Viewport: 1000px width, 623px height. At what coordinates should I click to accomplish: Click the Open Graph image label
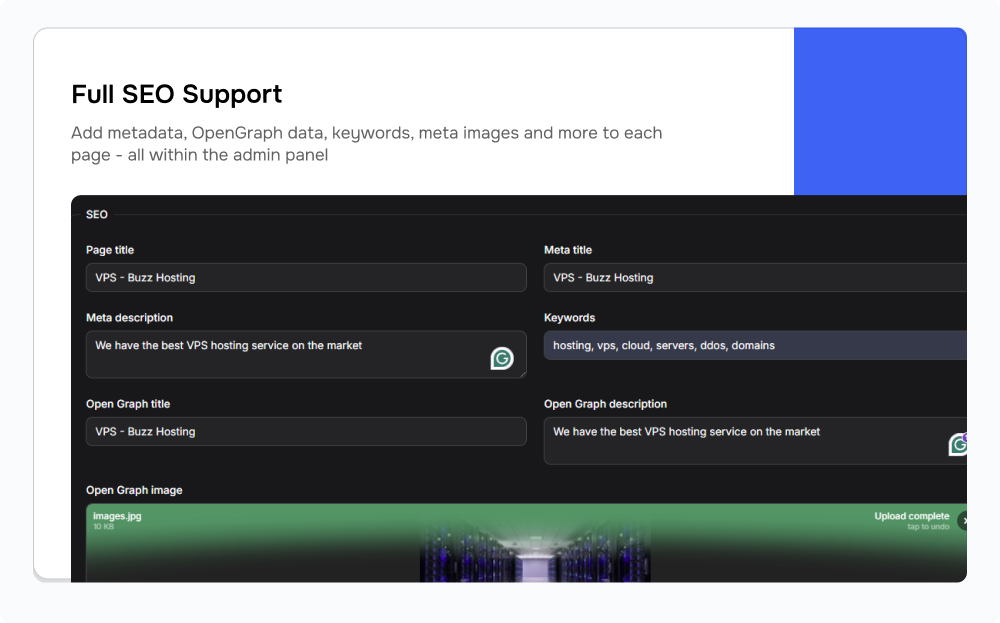click(134, 490)
